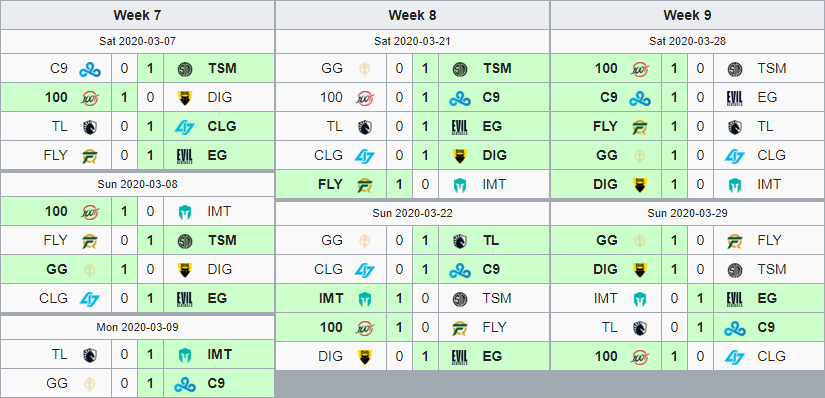Image resolution: width=825 pixels, height=398 pixels.
Task: Click the EVIL logo in C9 vs EG Week 9
Action: pyautogui.click(x=735, y=97)
